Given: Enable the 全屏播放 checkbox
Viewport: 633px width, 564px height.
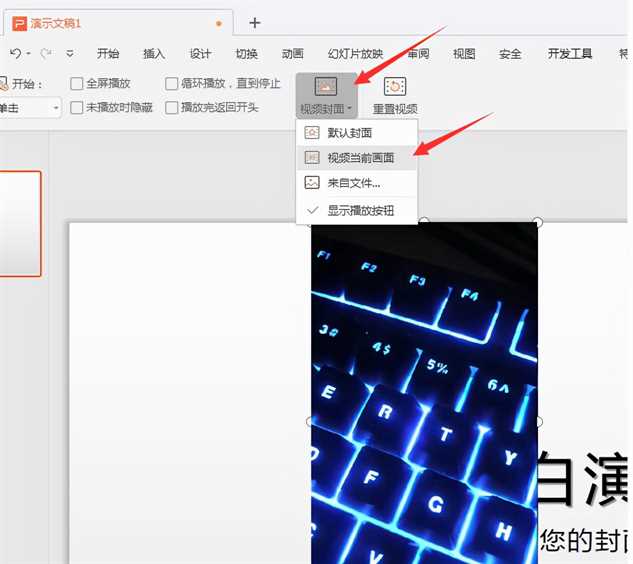Looking at the screenshot, I should 77,84.
